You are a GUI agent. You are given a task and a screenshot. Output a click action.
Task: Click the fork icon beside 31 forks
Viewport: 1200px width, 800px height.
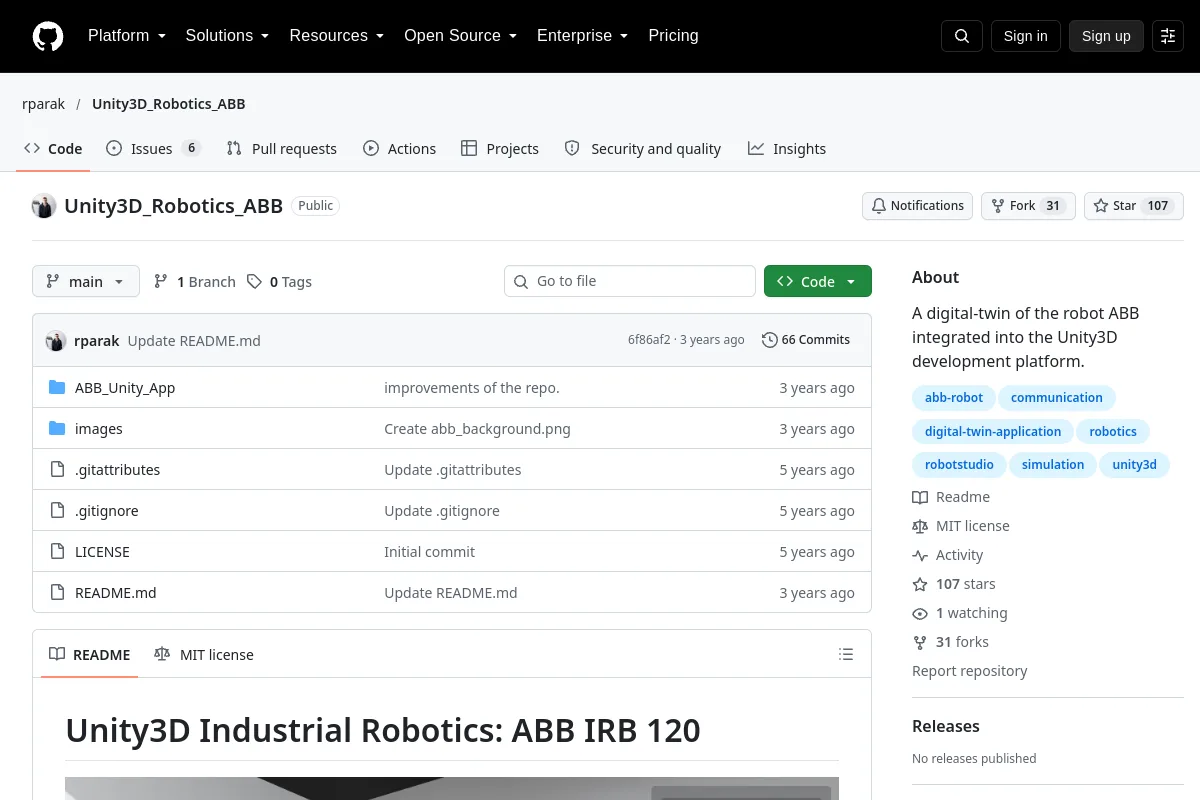[920, 642]
